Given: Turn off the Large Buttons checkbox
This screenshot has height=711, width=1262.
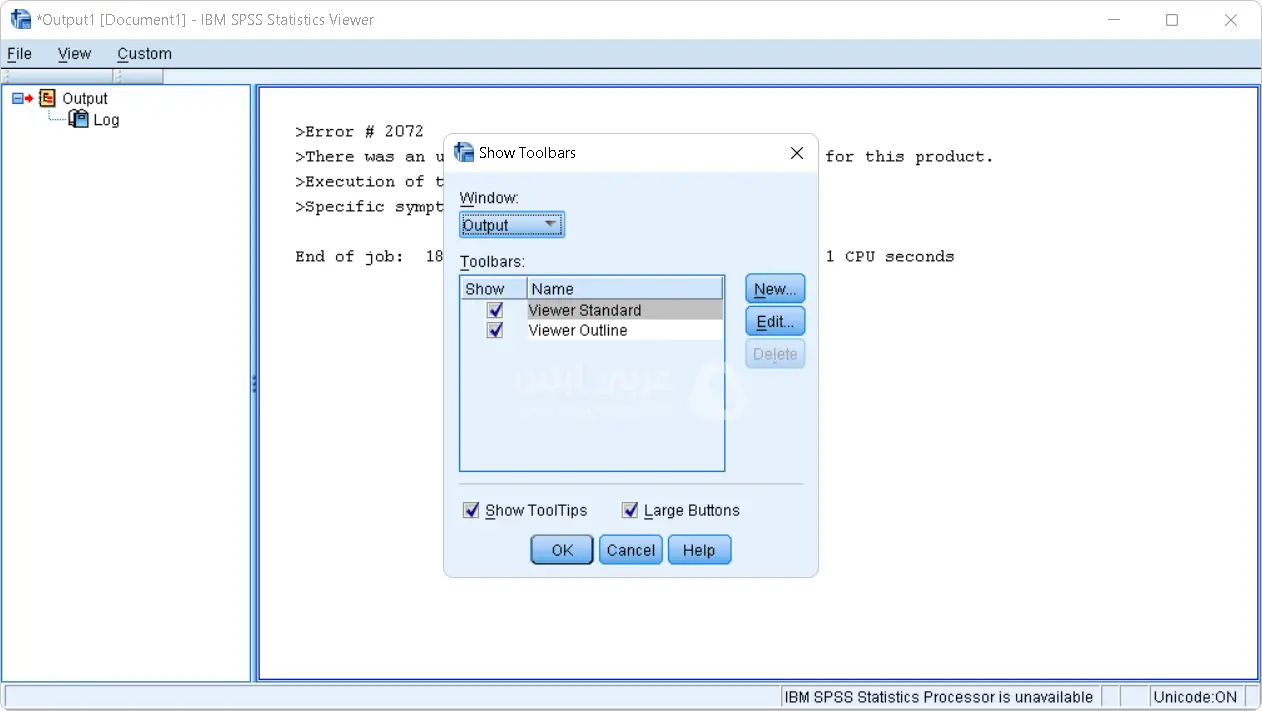Looking at the screenshot, I should tap(630, 510).
